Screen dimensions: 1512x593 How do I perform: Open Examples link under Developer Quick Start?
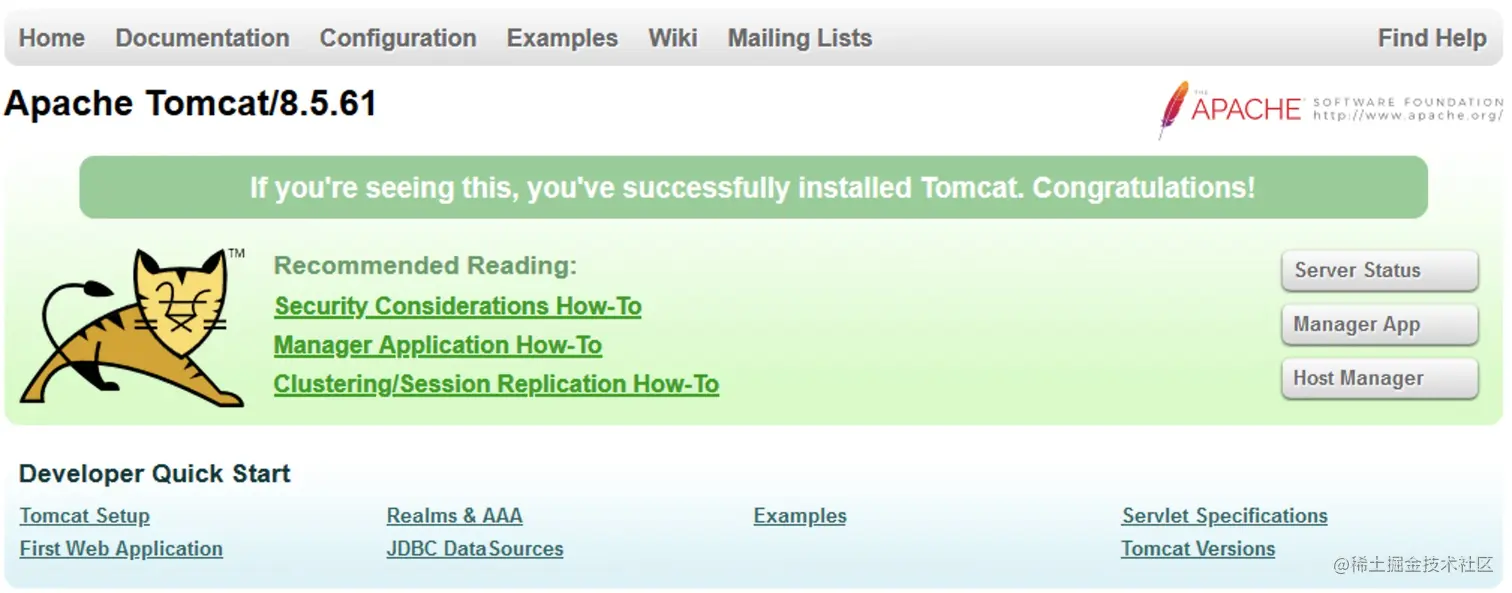pyautogui.click(x=800, y=516)
